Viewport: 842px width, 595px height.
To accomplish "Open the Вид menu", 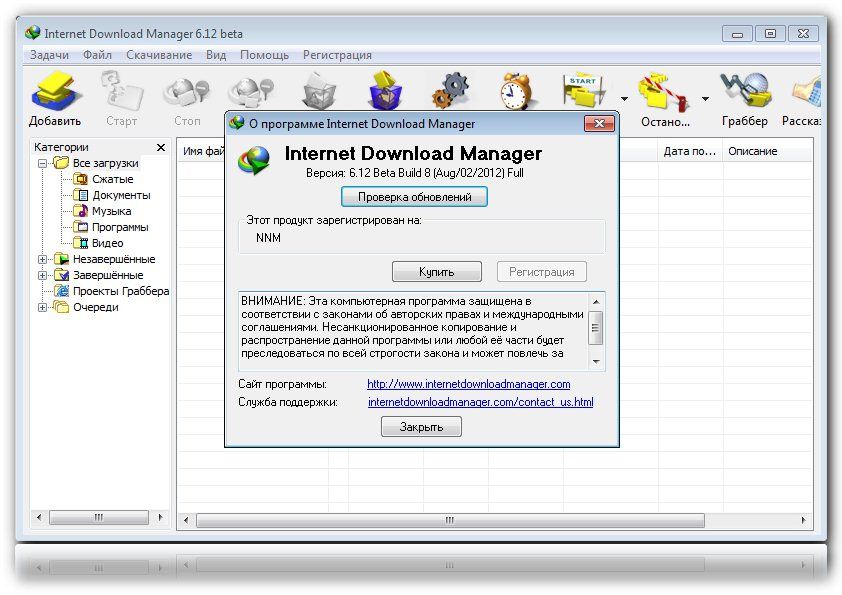I will point(216,55).
